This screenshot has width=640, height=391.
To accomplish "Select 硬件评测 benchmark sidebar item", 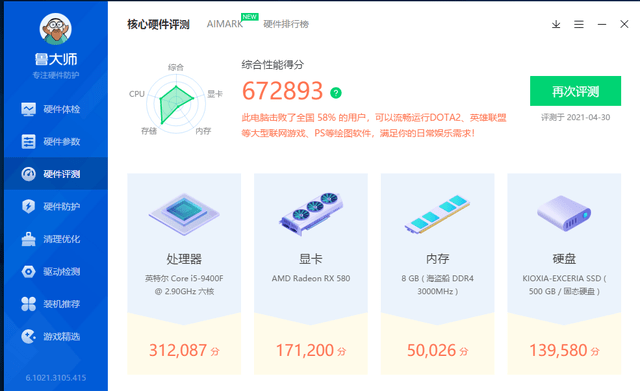I will pos(56,174).
